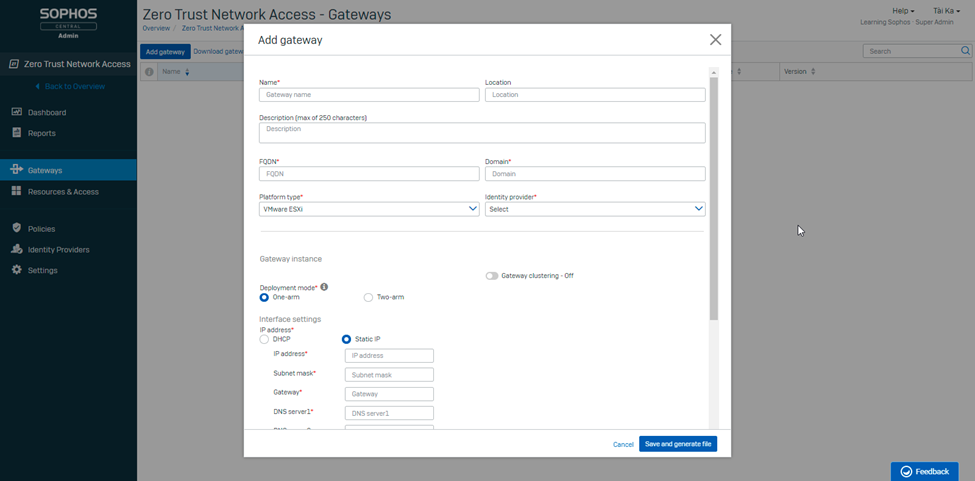The image size is (975, 481).
Task: Click the Gateway input field
Action: coord(389,394)
